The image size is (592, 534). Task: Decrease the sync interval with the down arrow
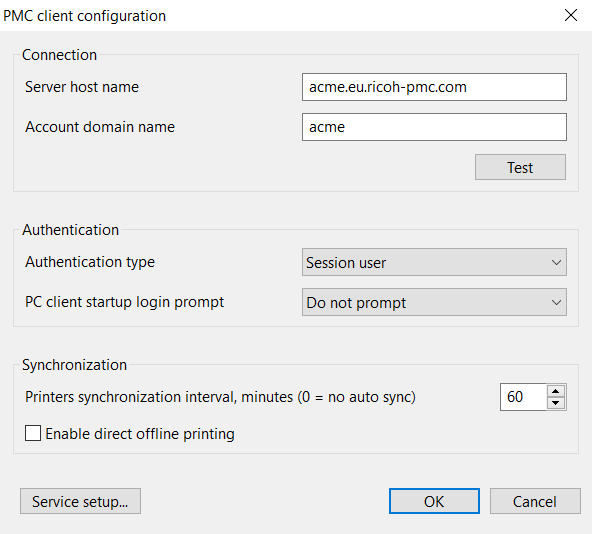pos(555,403)
